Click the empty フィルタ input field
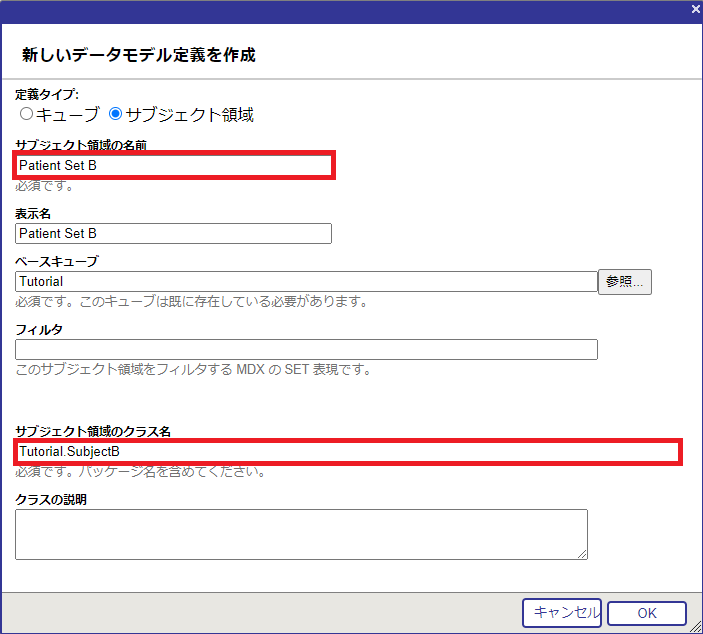The image size is (703, 634). point(306,349)
